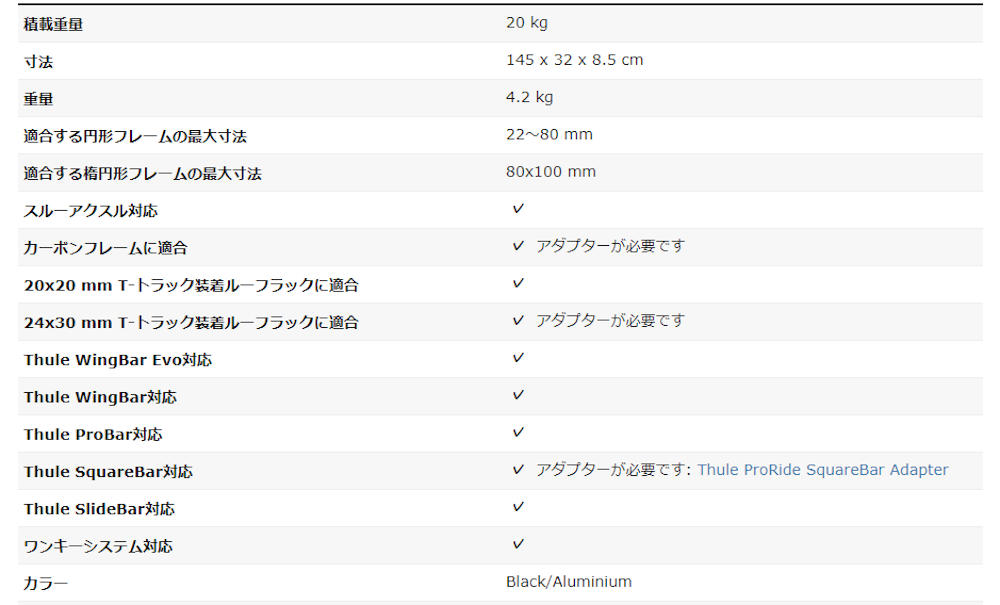Click the checkmark for 24x30 mm T-トラック row
The height and width of the screenshot is (605, 1000).
[x=518, y=320]
